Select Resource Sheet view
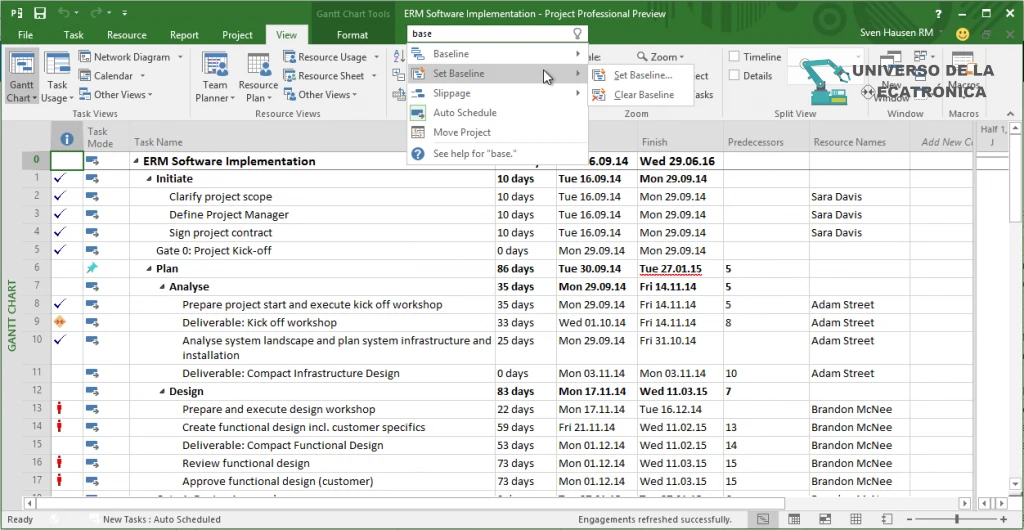The width and height of the screenshot is (1024, 530). tap(330, 76)
